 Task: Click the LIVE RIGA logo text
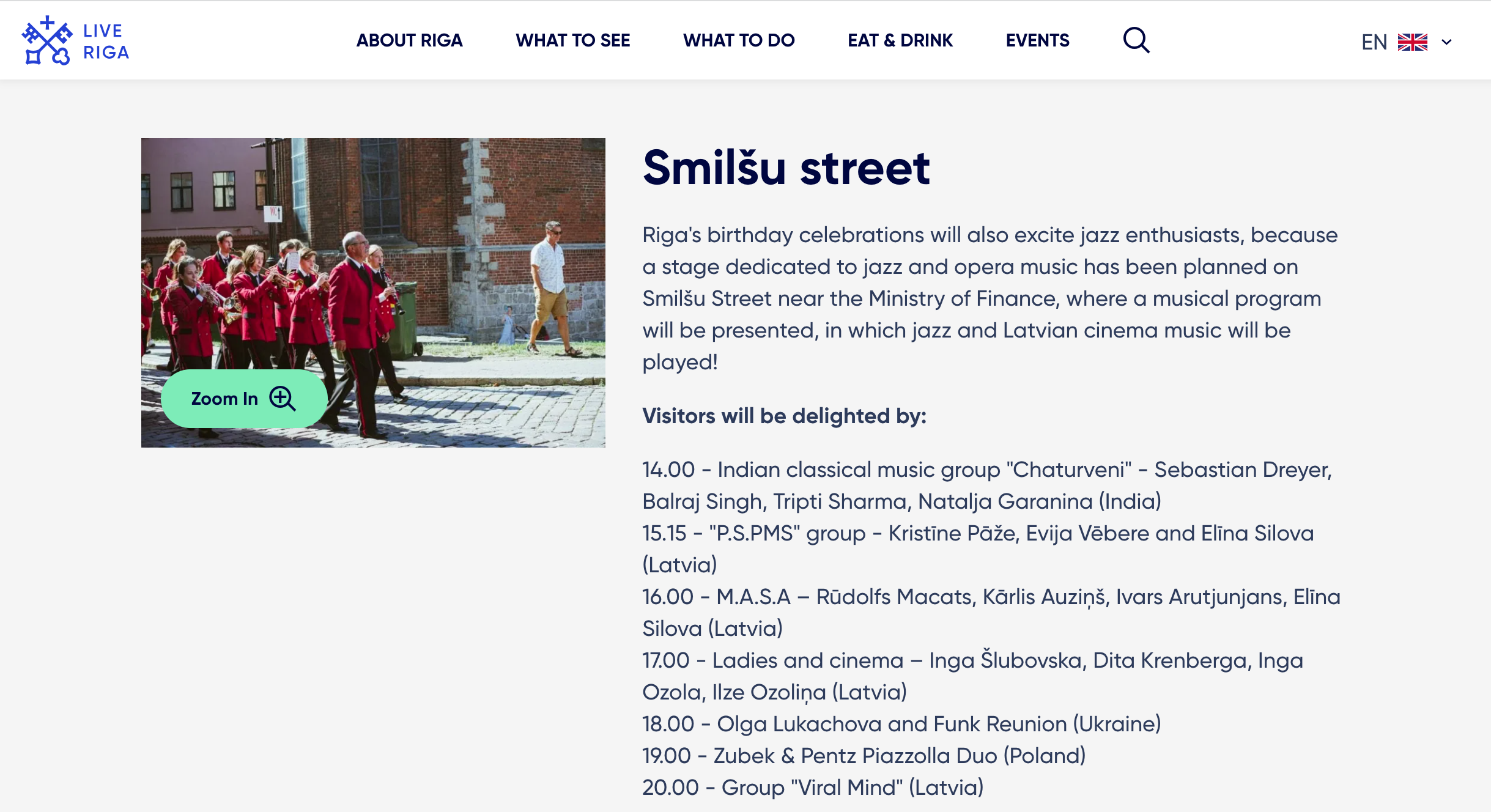[x=106, y=42]
